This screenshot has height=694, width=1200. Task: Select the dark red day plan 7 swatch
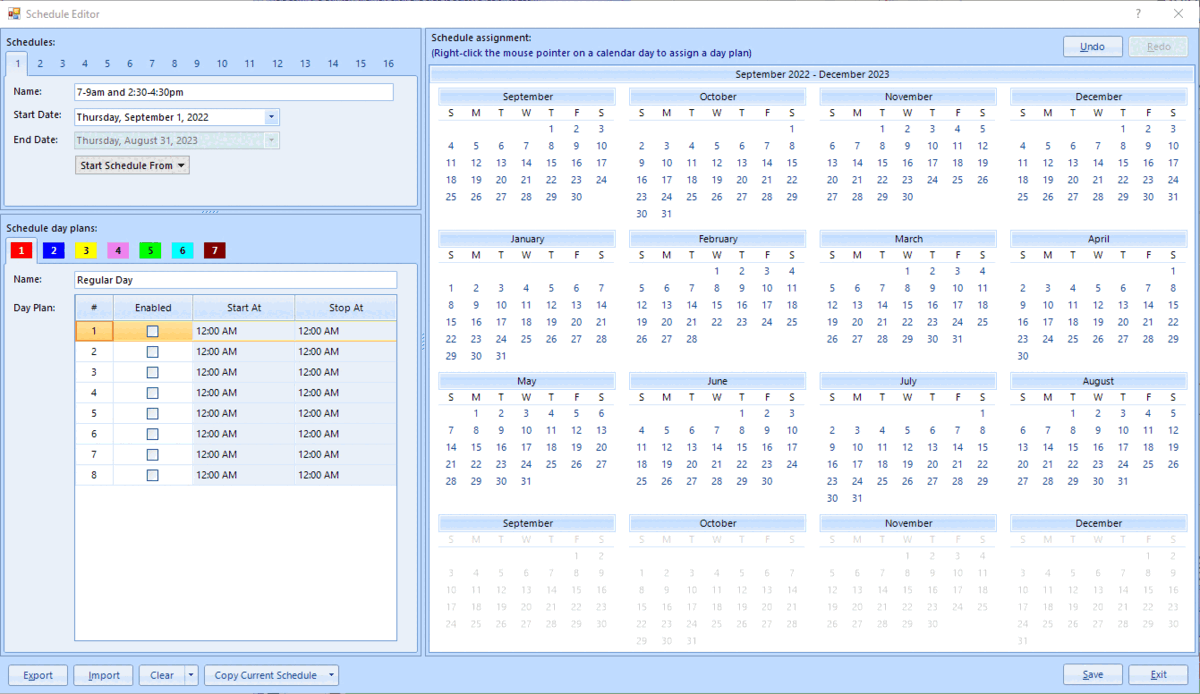214,250
